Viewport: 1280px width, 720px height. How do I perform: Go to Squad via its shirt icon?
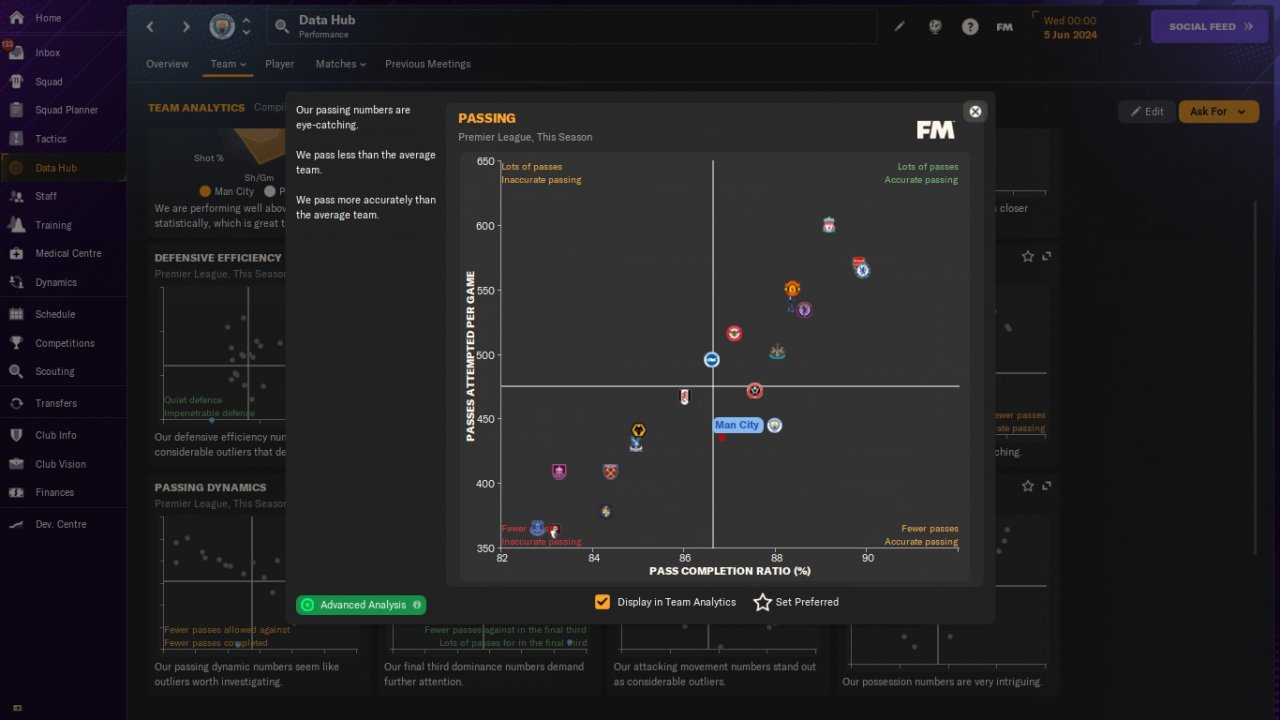(x=16, y=81)
